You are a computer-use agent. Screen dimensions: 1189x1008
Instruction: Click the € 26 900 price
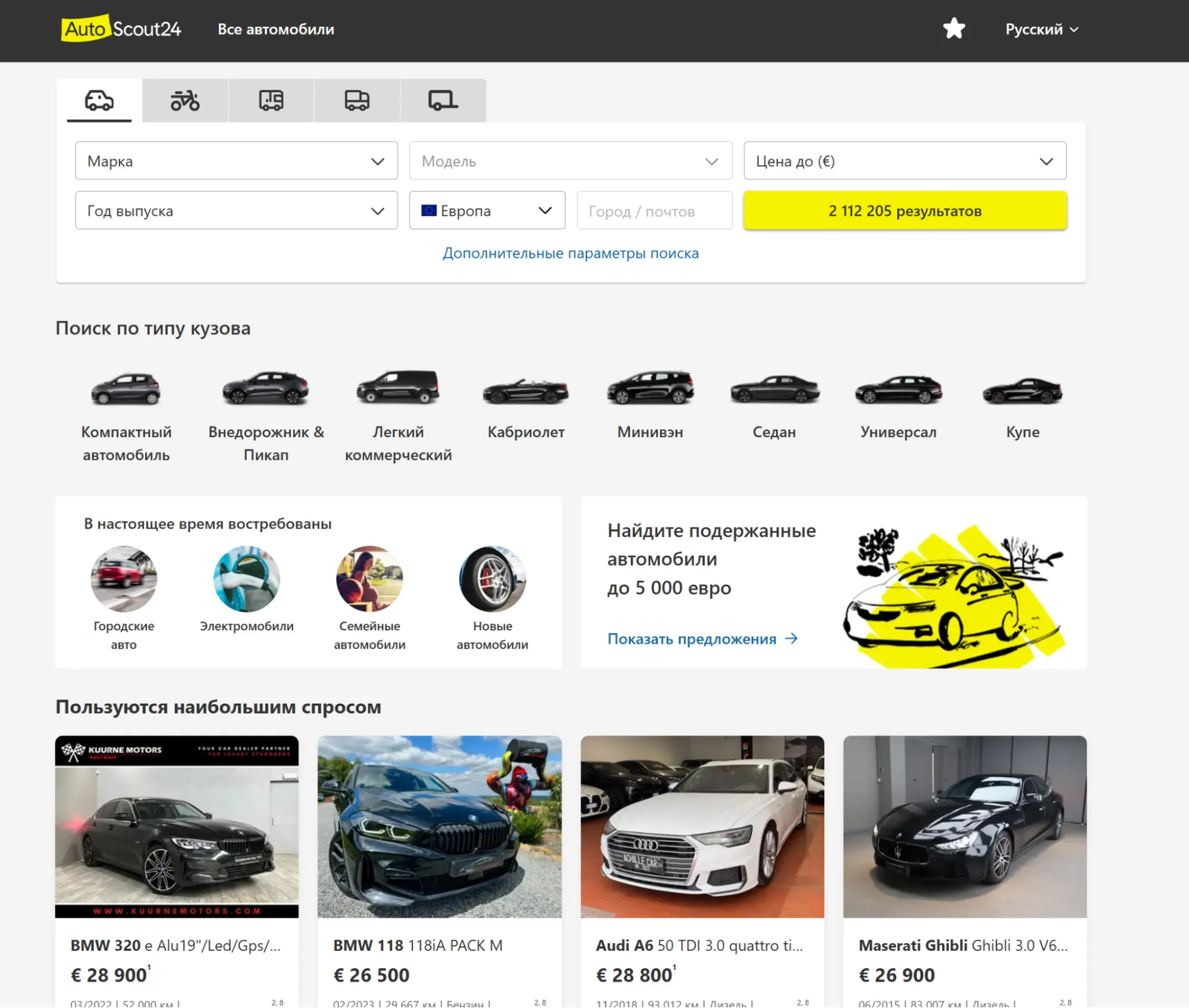coord(897,975)
